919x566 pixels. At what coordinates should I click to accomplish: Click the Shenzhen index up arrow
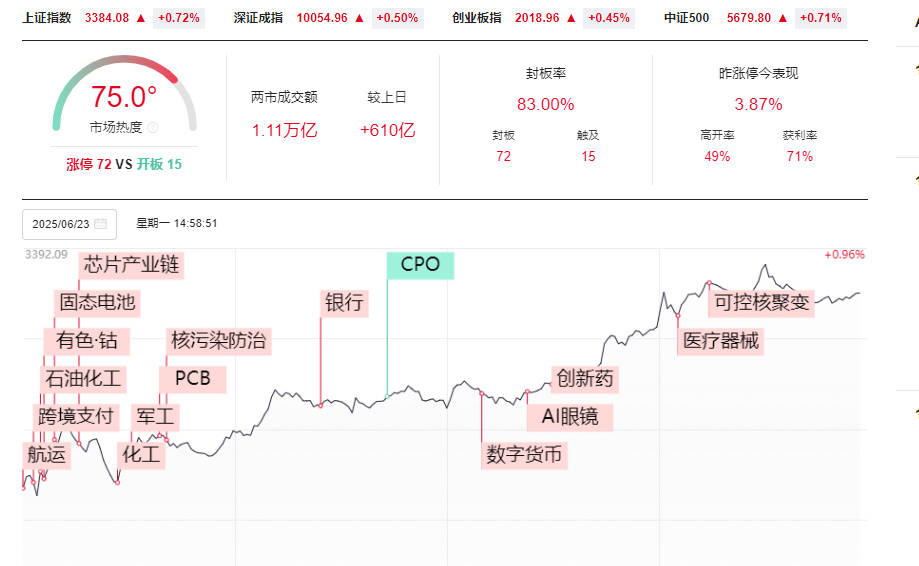pyautogui.click(x=359, y=18)
